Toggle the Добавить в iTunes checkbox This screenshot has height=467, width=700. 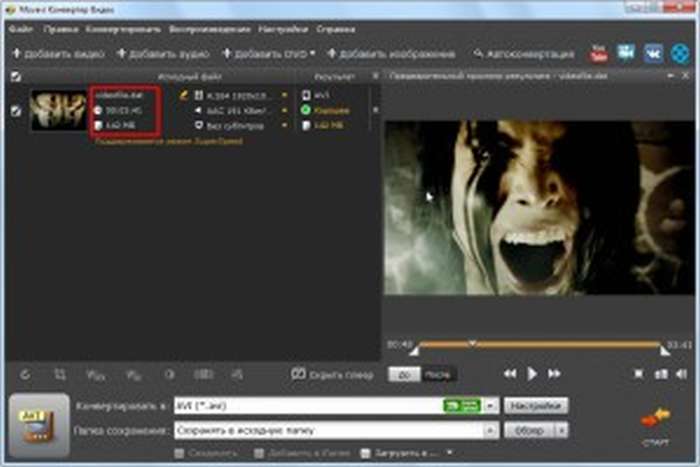point(259,454)
